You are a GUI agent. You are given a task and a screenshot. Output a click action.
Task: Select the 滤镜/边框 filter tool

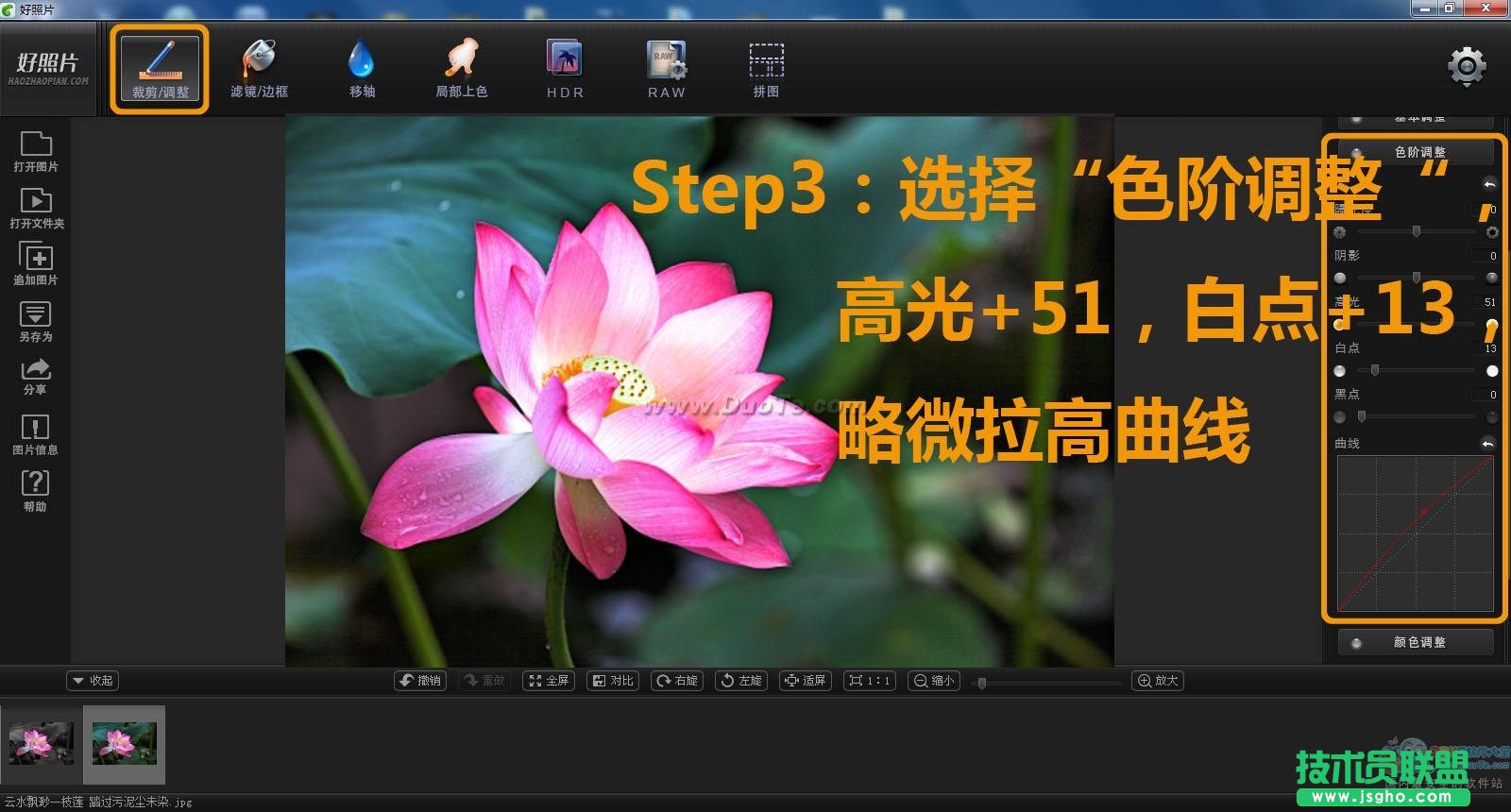click(x=259, y=70)
